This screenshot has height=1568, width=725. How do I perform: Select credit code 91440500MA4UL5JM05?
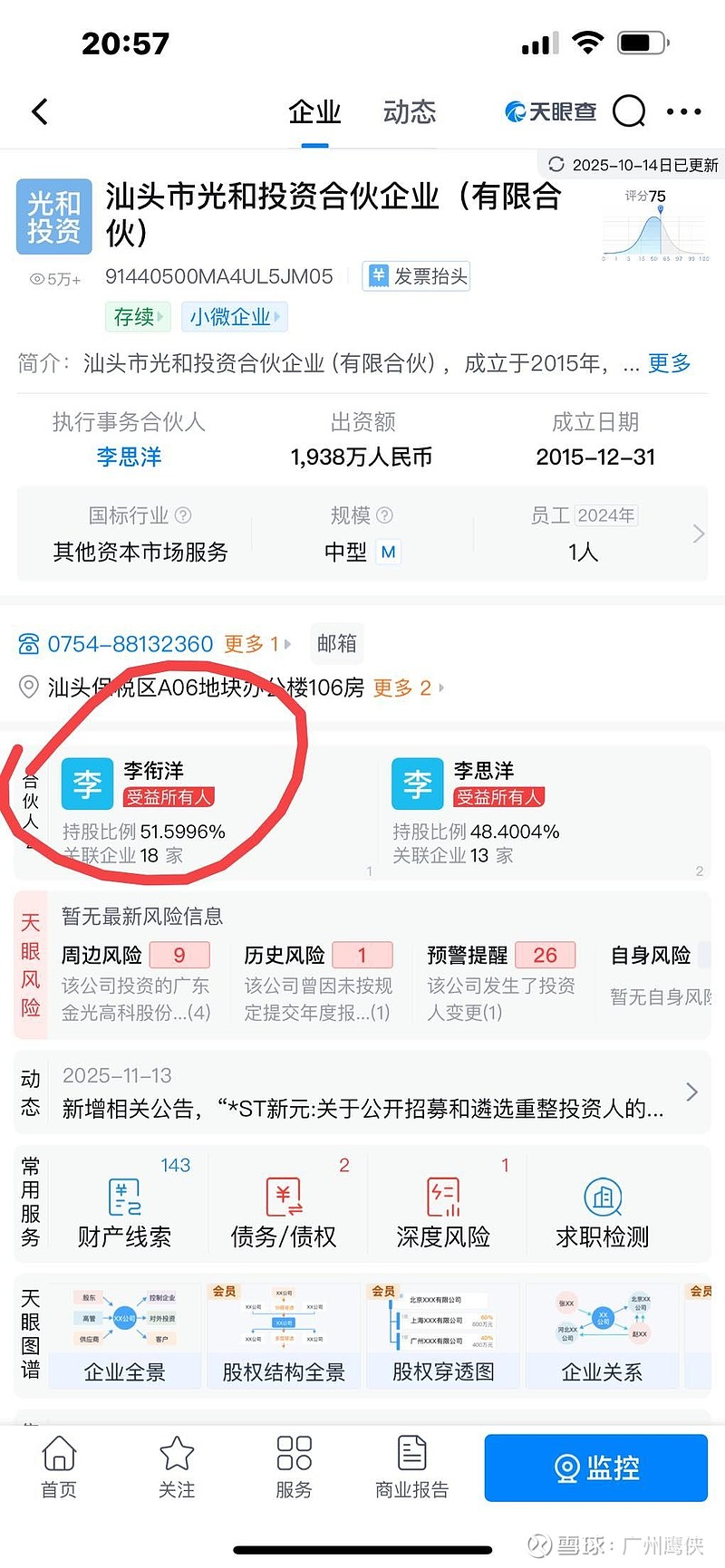coord(219,276)
